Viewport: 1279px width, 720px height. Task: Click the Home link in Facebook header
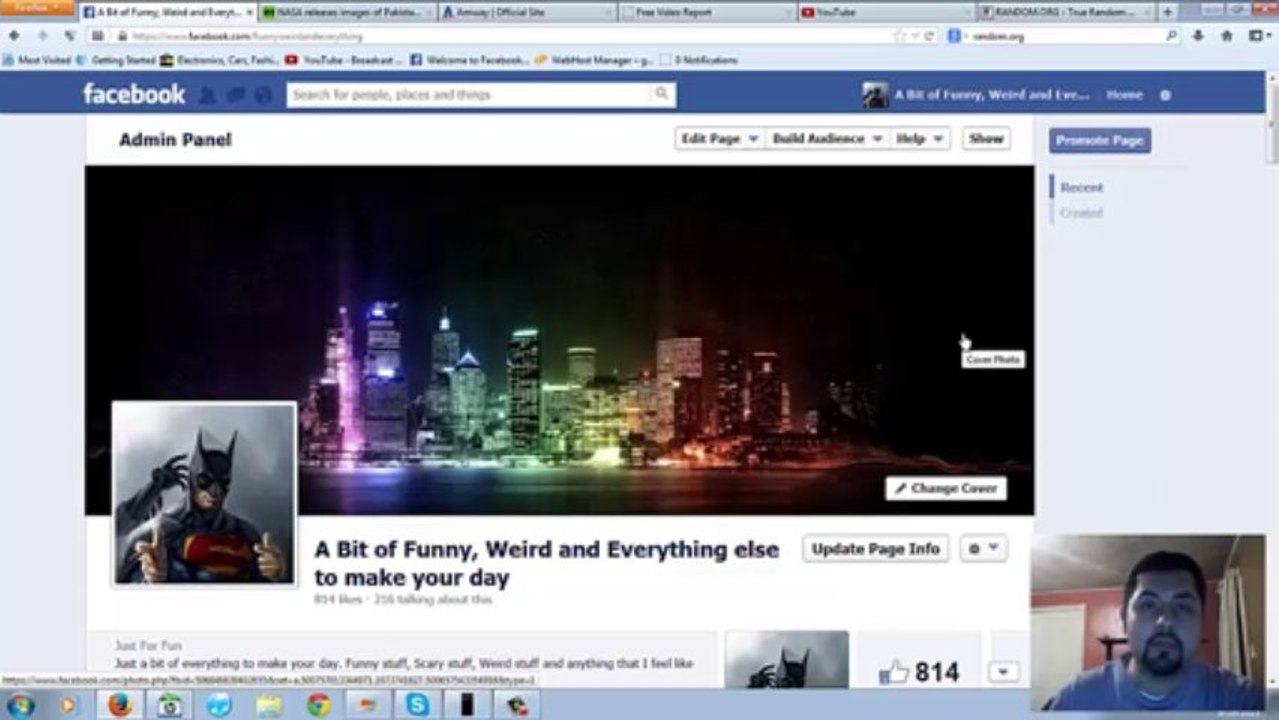(1124, 95)
